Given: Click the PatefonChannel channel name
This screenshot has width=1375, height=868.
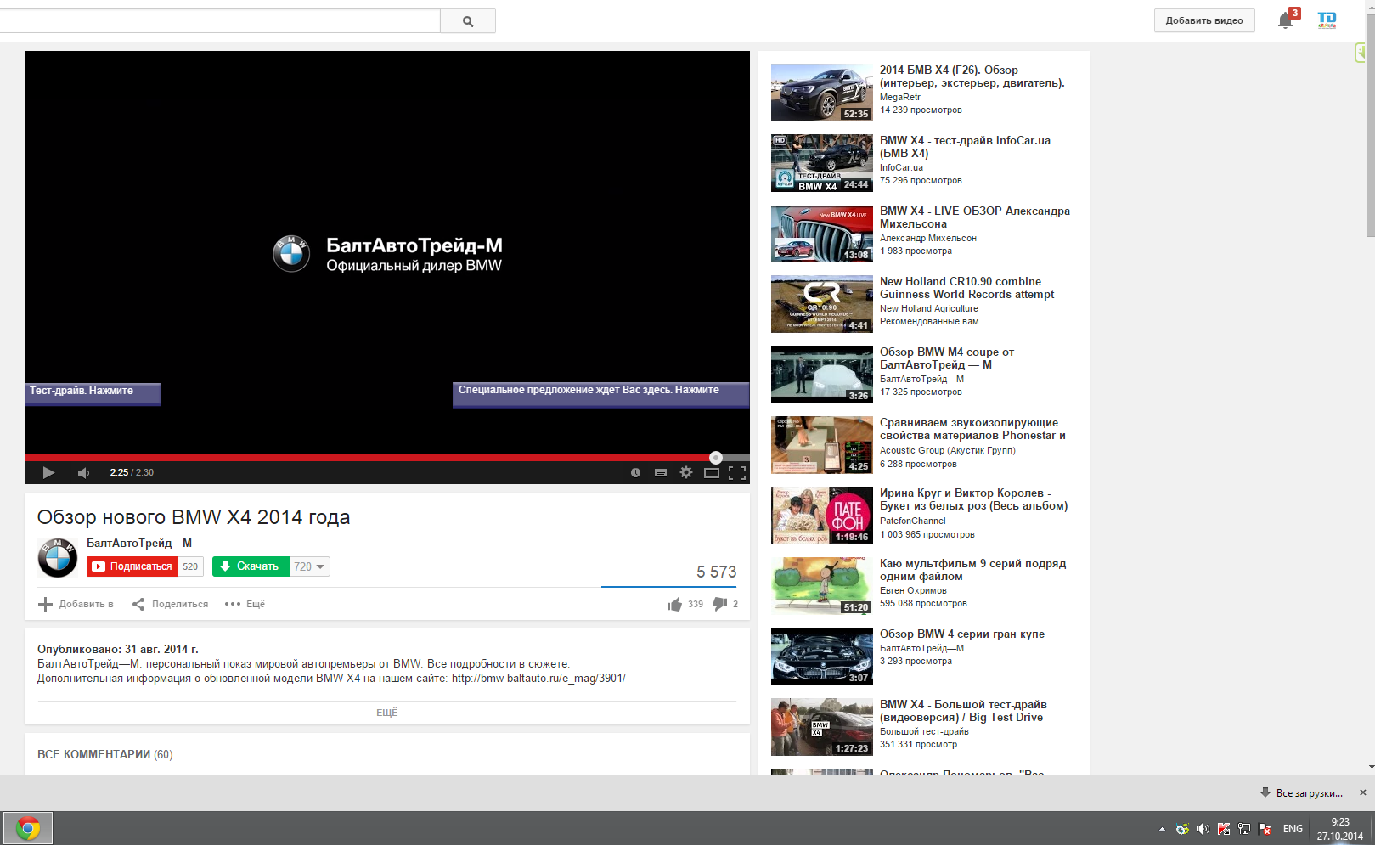Looking at the screenshot, I should pyautogui.click(x=912, y=521).
